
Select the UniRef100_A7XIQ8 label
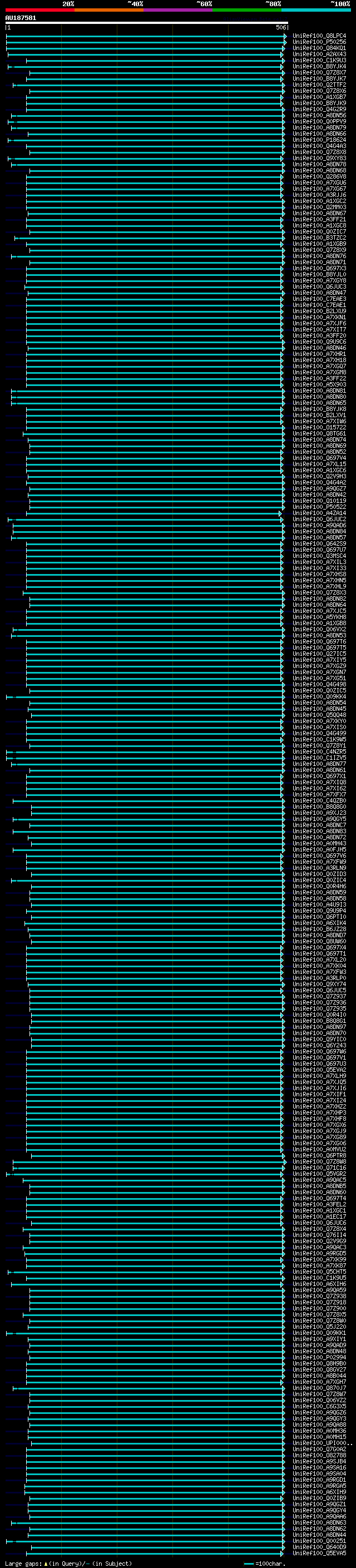pos(319,782)
